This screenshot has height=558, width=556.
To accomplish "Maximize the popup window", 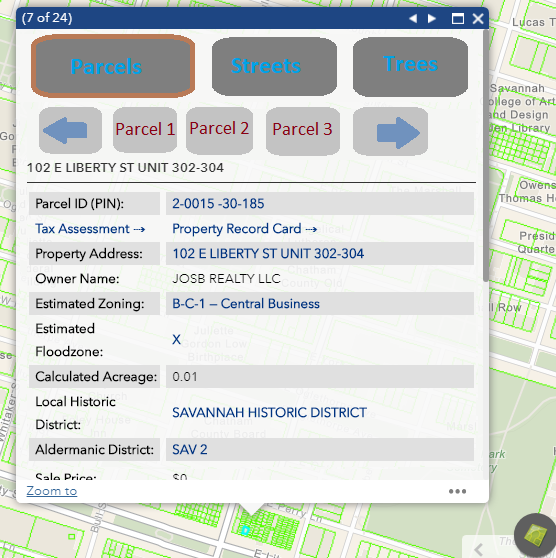I will [x=458, y=19].
